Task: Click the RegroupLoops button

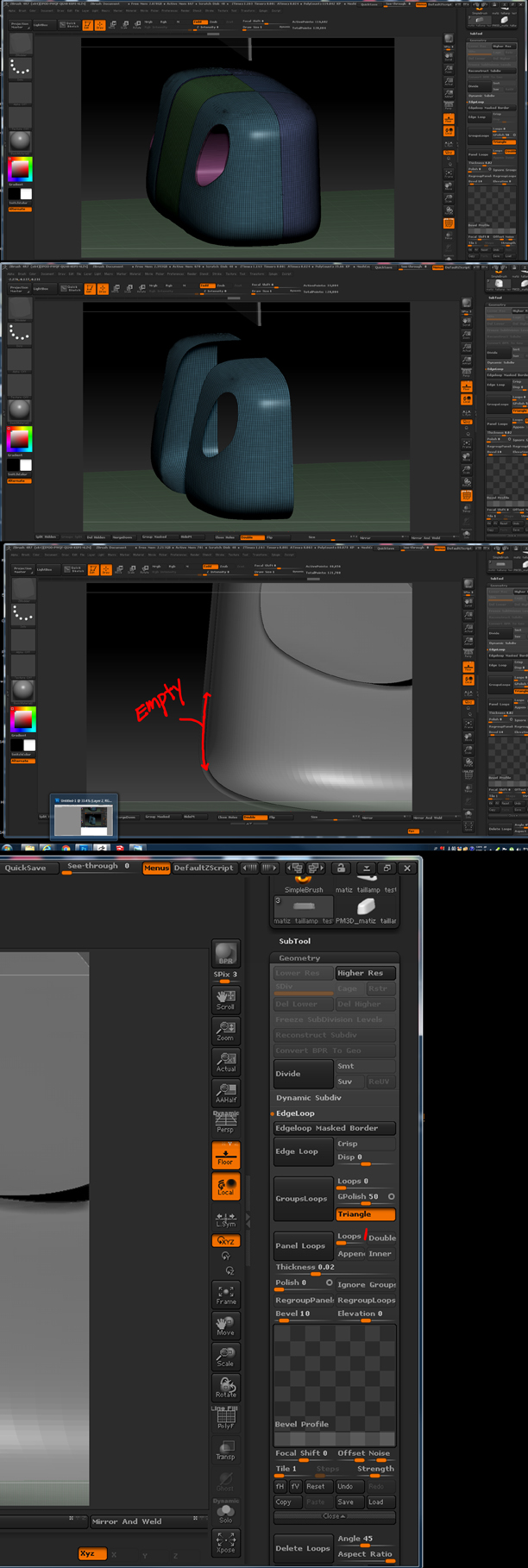Action: [x=367, y=1300]
